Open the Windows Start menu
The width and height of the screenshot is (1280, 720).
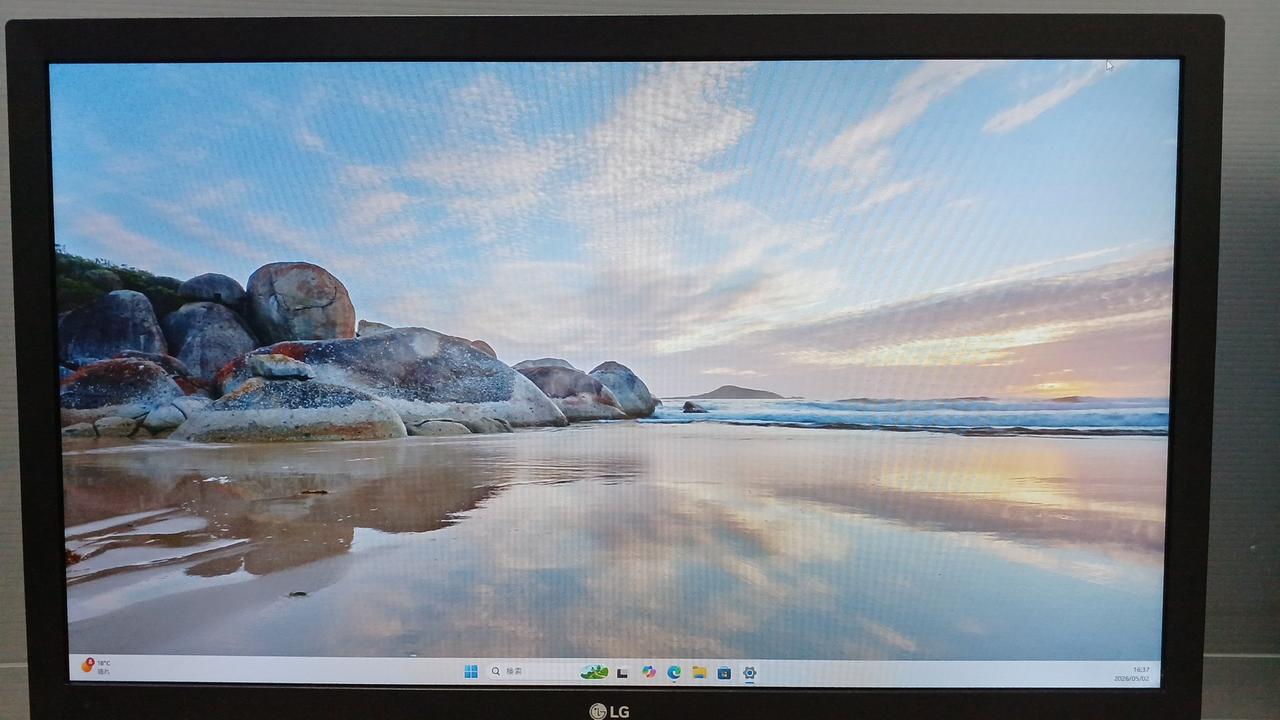coord(471,672)
